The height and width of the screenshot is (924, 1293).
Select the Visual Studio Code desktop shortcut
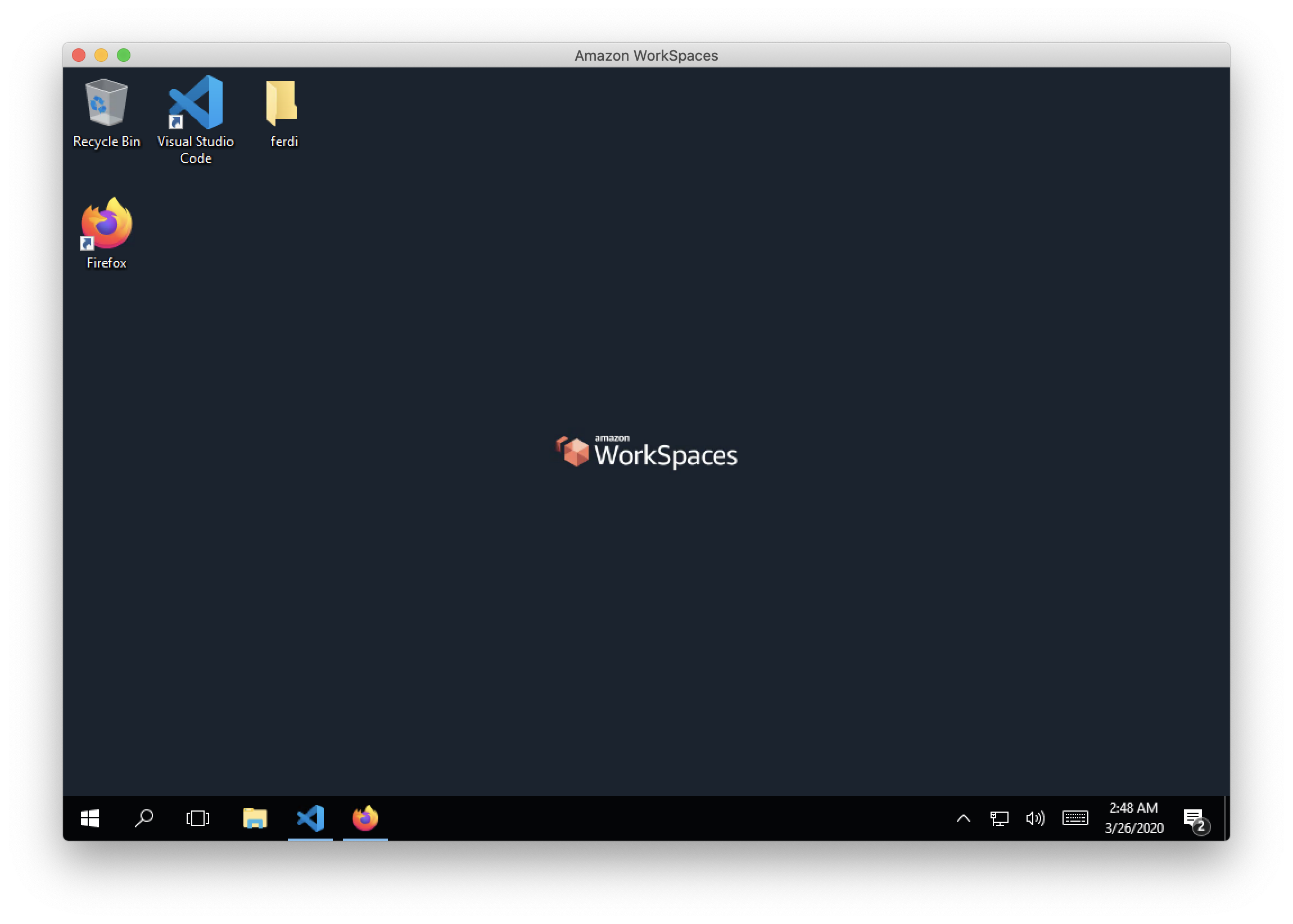point(195,120)
